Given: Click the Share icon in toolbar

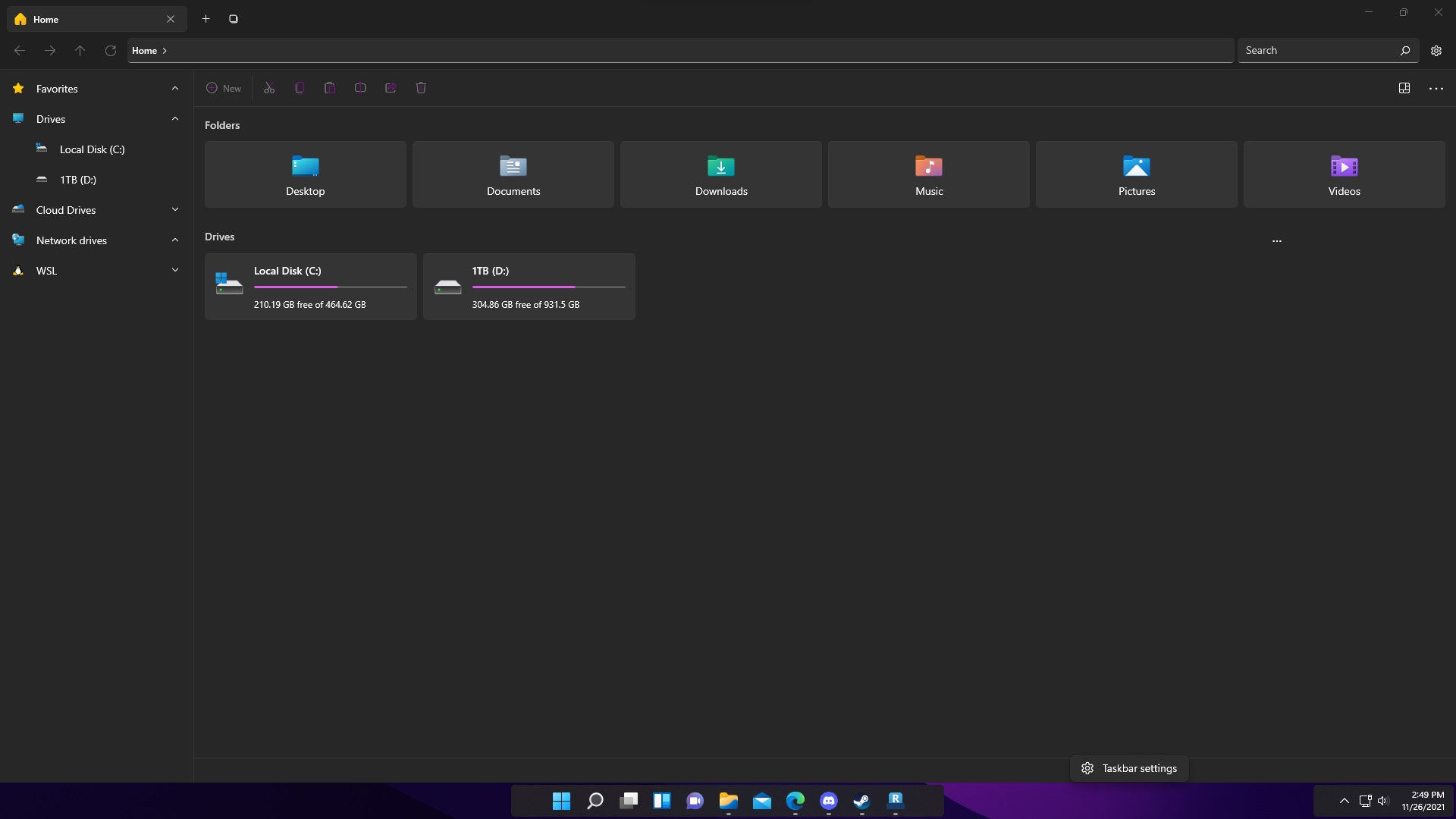Looking at the screenshot, I should pyautogui.click(x=391, y=88).
